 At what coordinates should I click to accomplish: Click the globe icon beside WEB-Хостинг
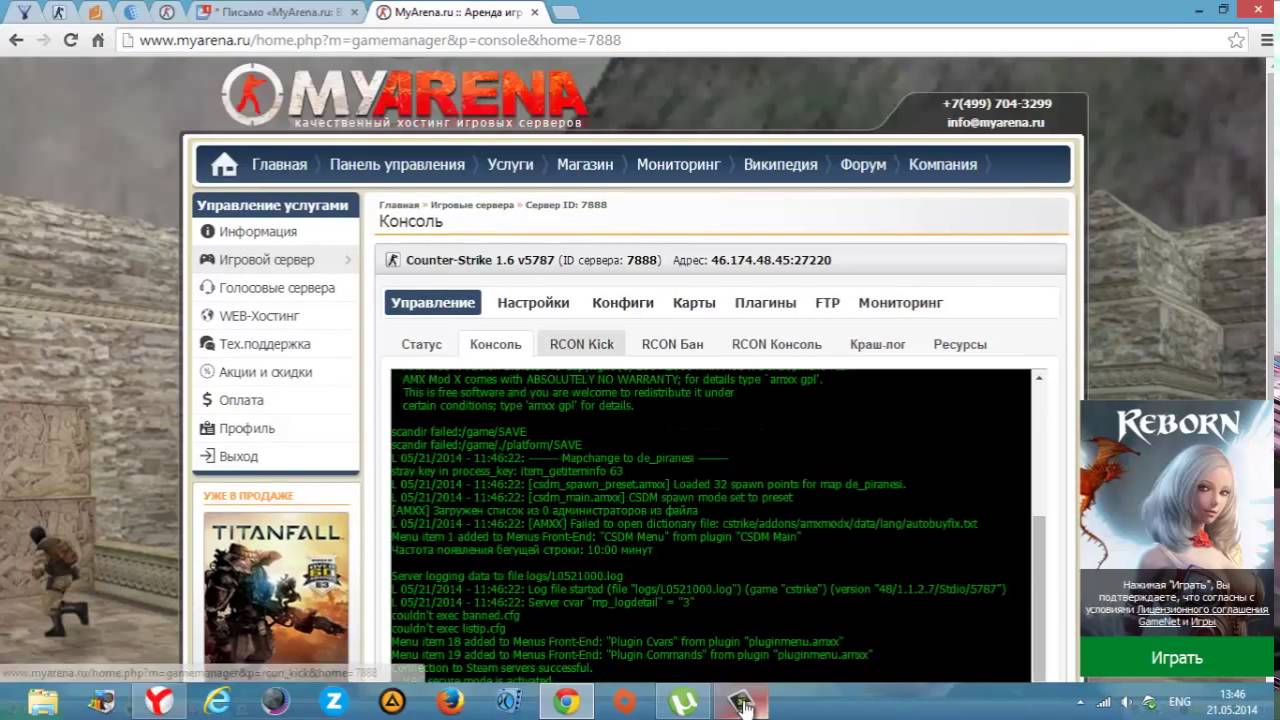coord(207,315)
